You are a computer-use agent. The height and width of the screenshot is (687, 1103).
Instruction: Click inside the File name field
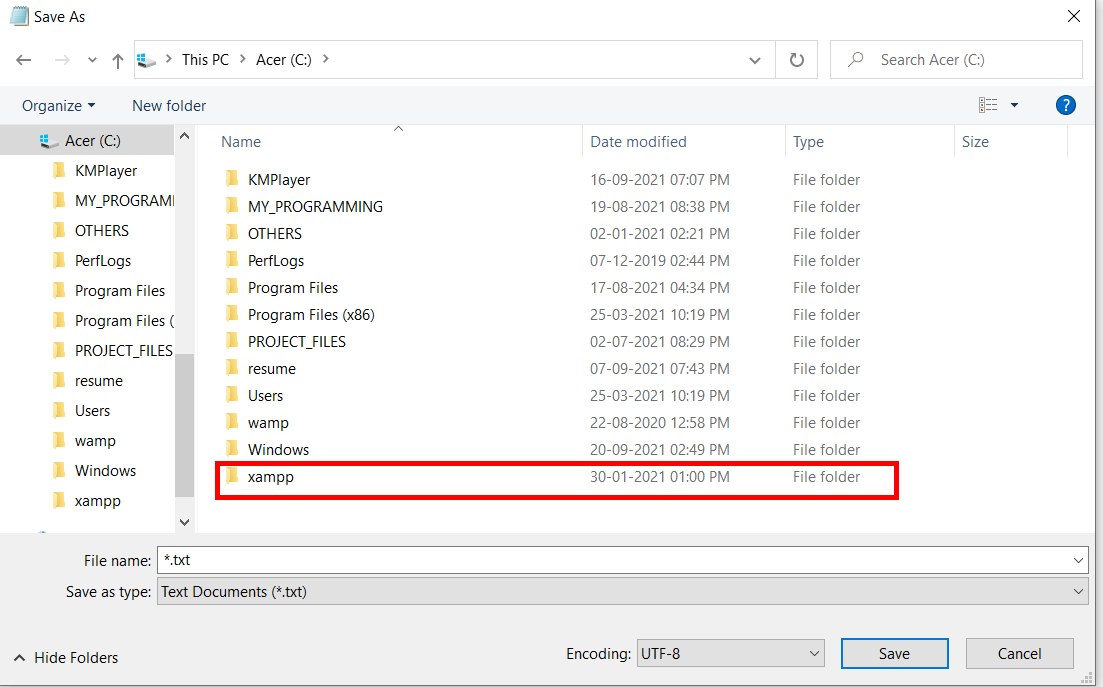coord(500,560)
